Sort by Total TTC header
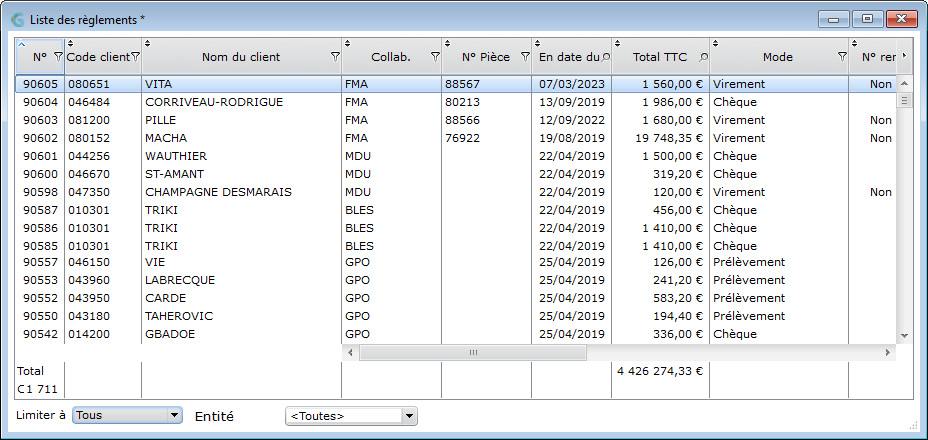Image resolution: width=928 pixels, height=440 pixels. (x=660, y=57)
